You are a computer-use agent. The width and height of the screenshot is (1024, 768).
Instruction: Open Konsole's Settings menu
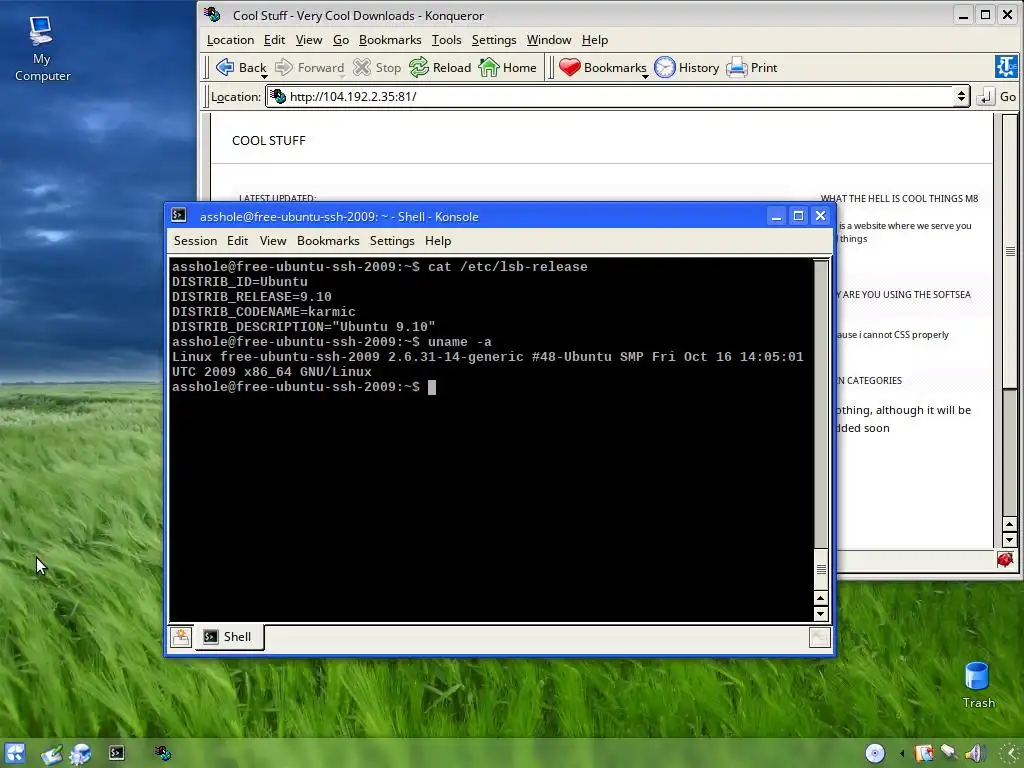[392, 241]
